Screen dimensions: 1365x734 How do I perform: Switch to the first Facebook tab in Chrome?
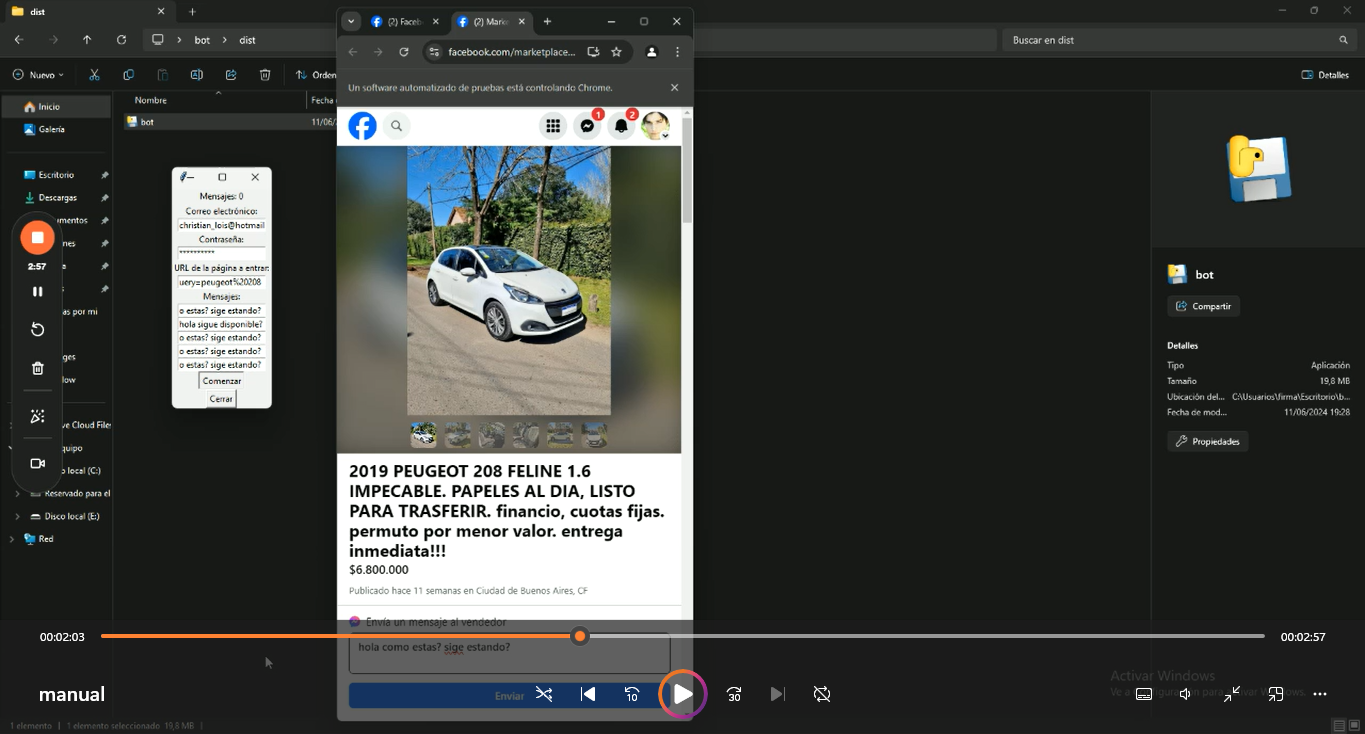coord(405,22)
